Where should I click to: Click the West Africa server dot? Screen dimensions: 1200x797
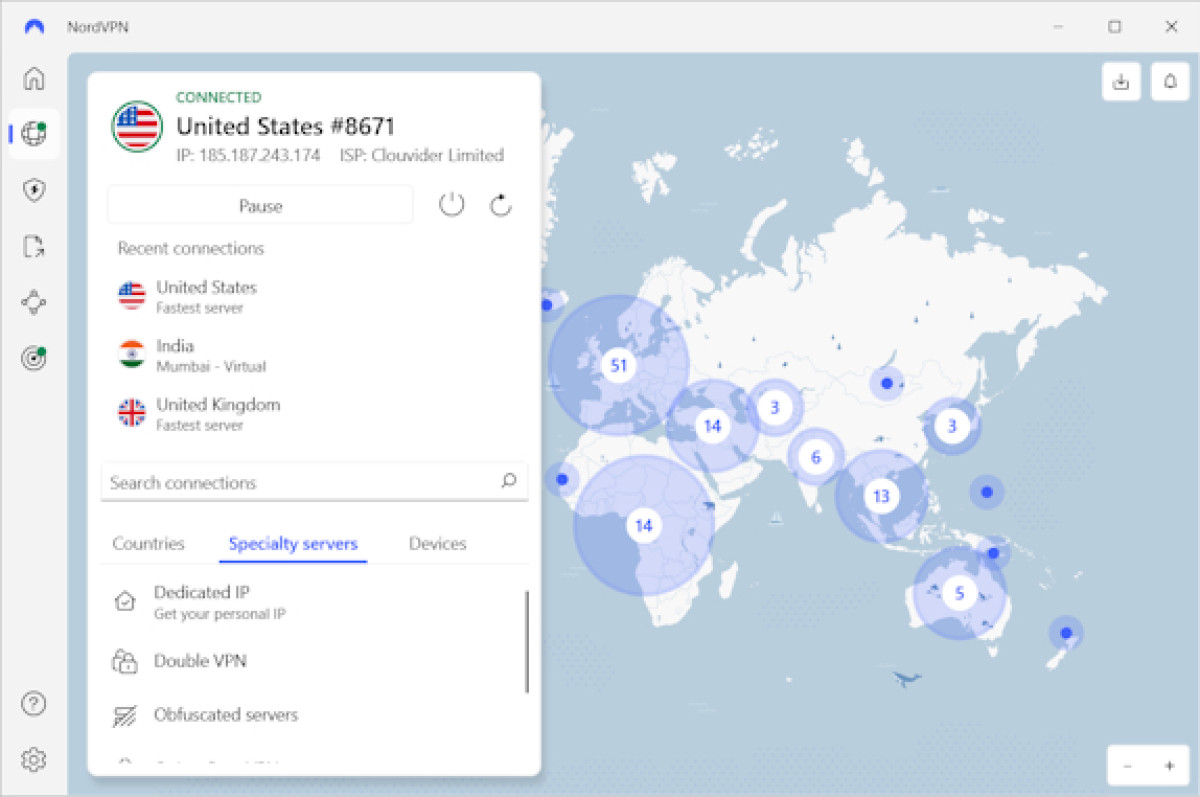562,480
